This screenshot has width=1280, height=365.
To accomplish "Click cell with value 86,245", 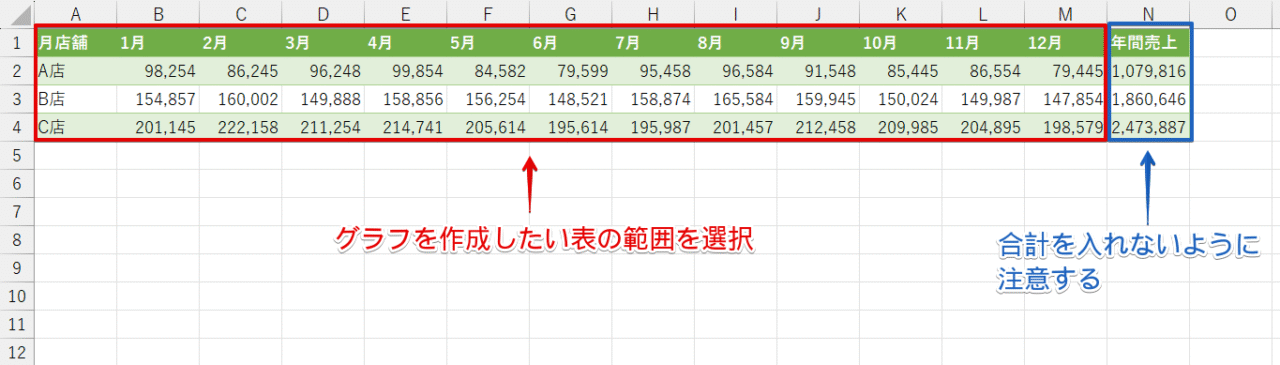I will pyautogui.click(x=241, y=71).
